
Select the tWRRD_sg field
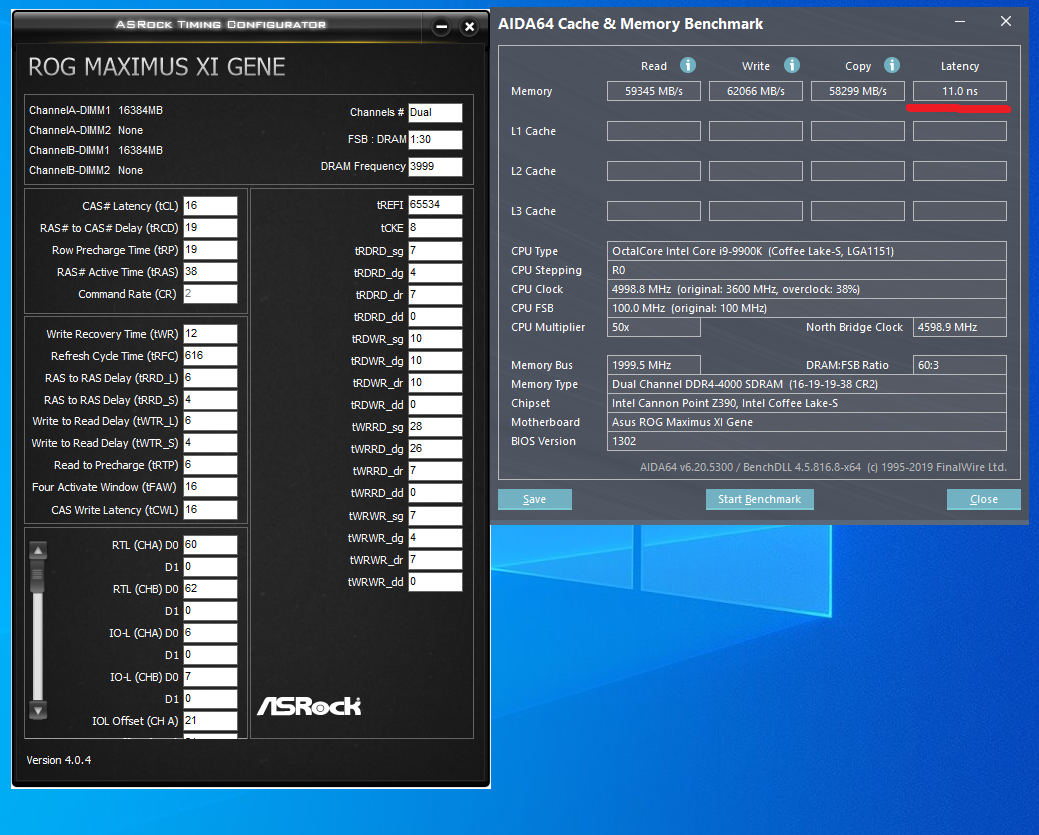[x=435, y=427]
